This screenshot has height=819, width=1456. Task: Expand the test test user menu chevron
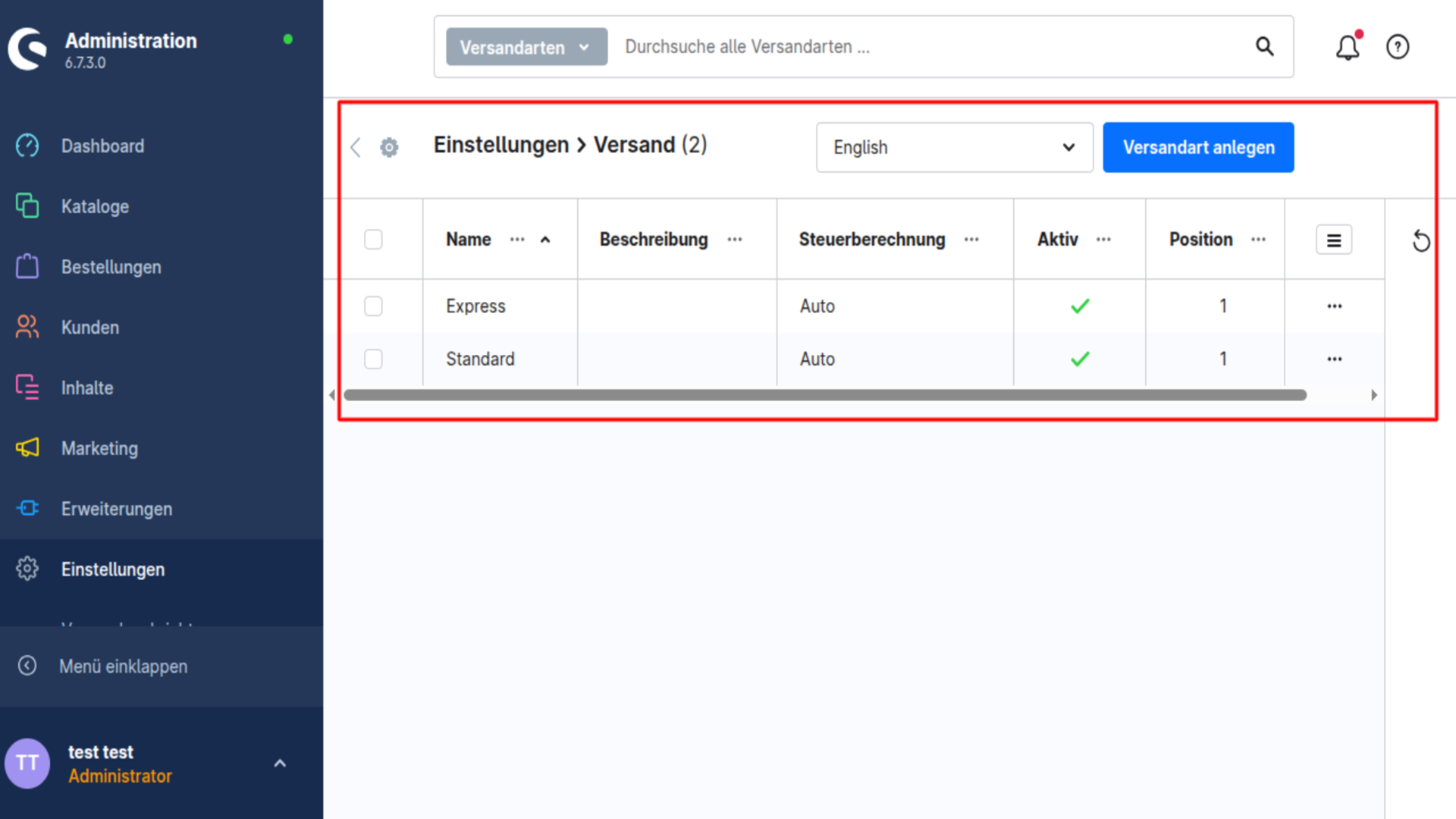pyautogui.click(x=280, y=764)
